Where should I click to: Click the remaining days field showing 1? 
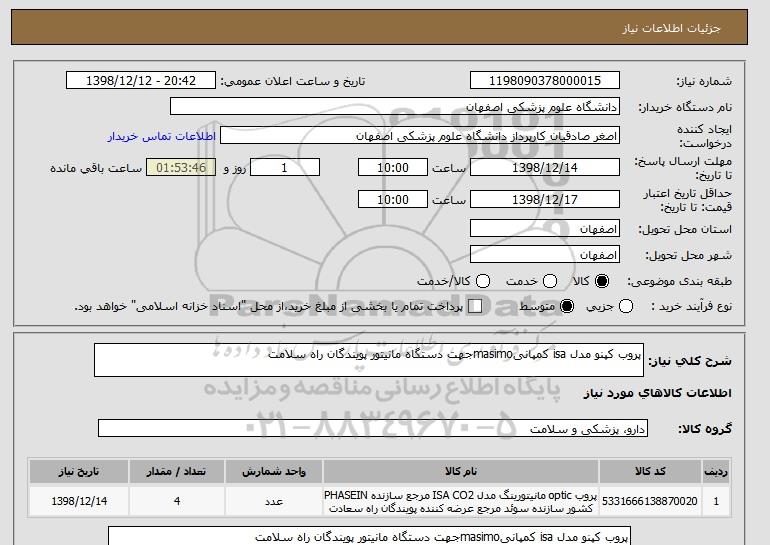(x=285, y=167)
